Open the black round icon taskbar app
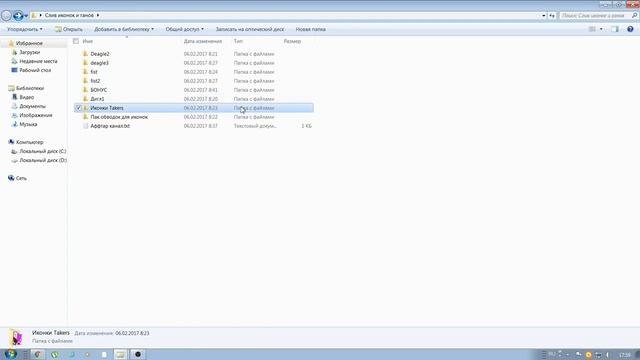The width and height of the screenshot is (640, 360). (x=138, y=354)
